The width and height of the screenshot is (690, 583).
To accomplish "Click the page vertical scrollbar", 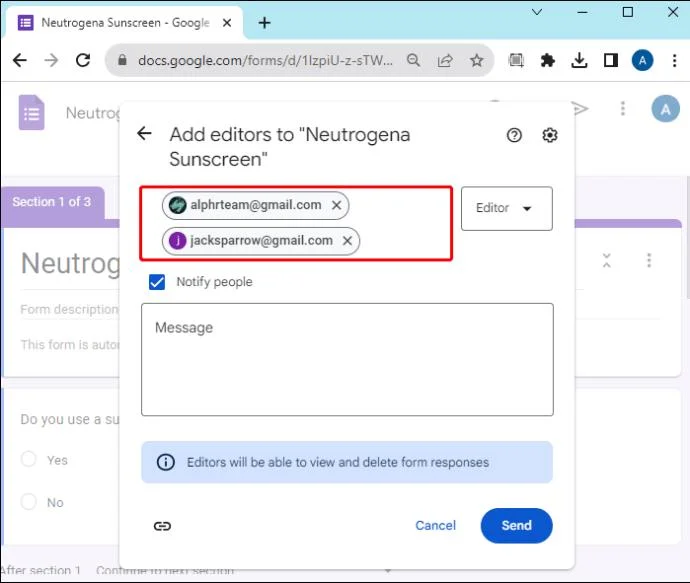I will coord(687,238).
